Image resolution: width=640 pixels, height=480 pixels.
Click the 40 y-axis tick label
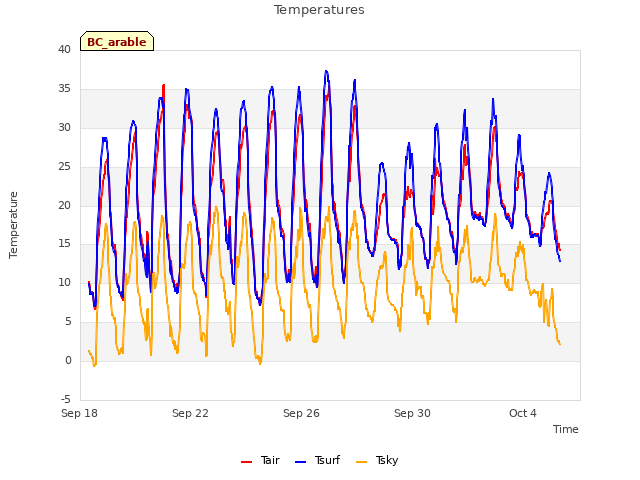pos(64,50)
